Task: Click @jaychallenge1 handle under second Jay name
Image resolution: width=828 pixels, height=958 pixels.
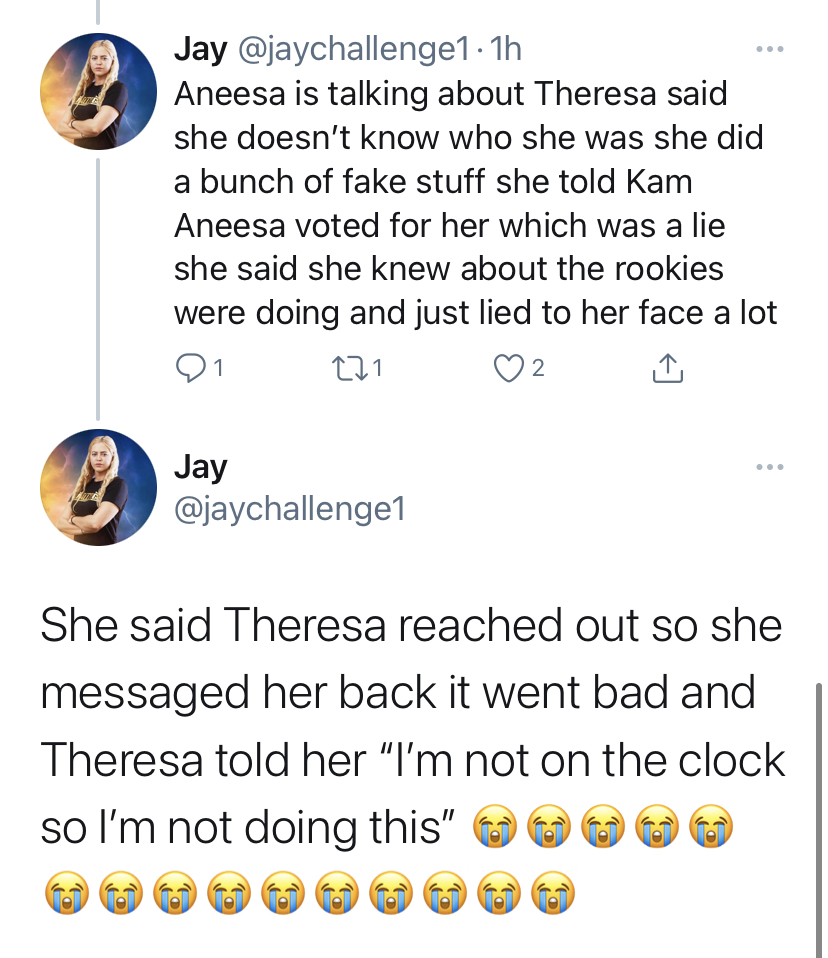Action: coord(290,508)
